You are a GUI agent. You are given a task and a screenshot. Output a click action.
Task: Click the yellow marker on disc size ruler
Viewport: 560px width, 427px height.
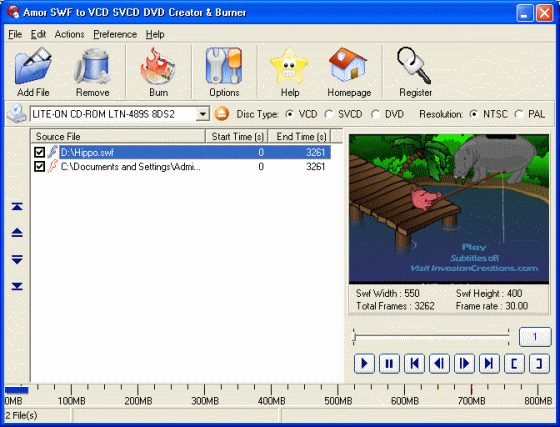coord(438,389)
